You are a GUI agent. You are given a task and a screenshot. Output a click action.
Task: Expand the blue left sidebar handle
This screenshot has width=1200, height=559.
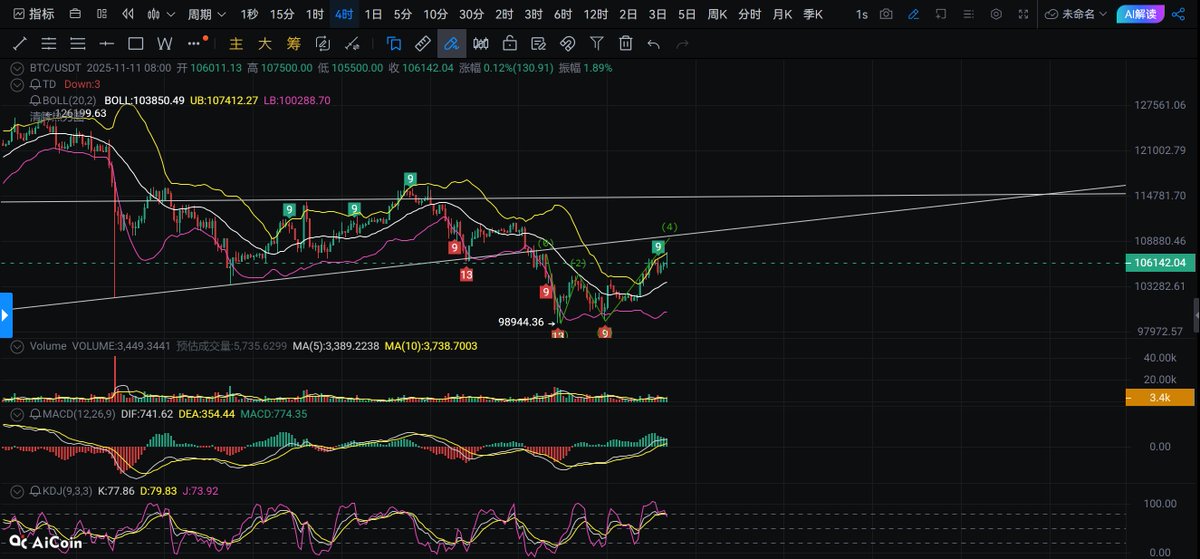5,313
